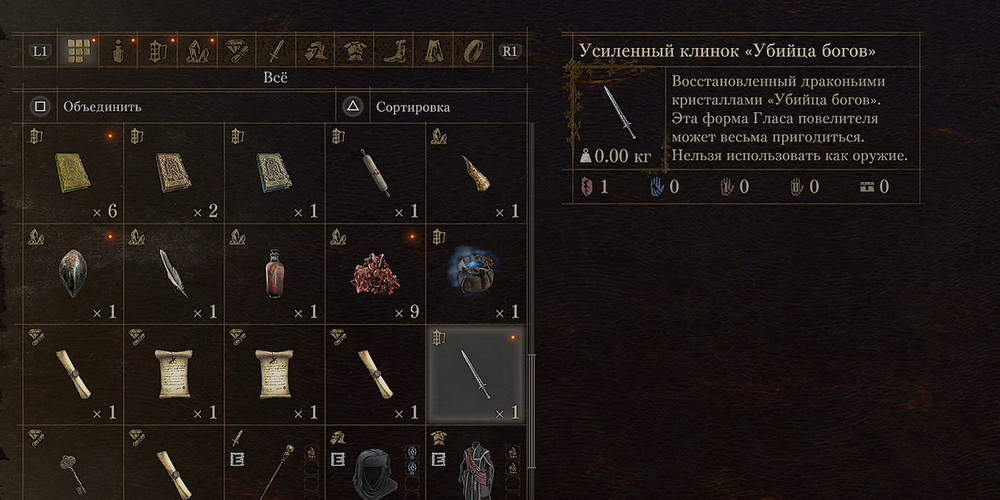This screenshot has height=500, width=1000.
Task: Select the lantern implements category icon
Action: click(x=157, y=52)
